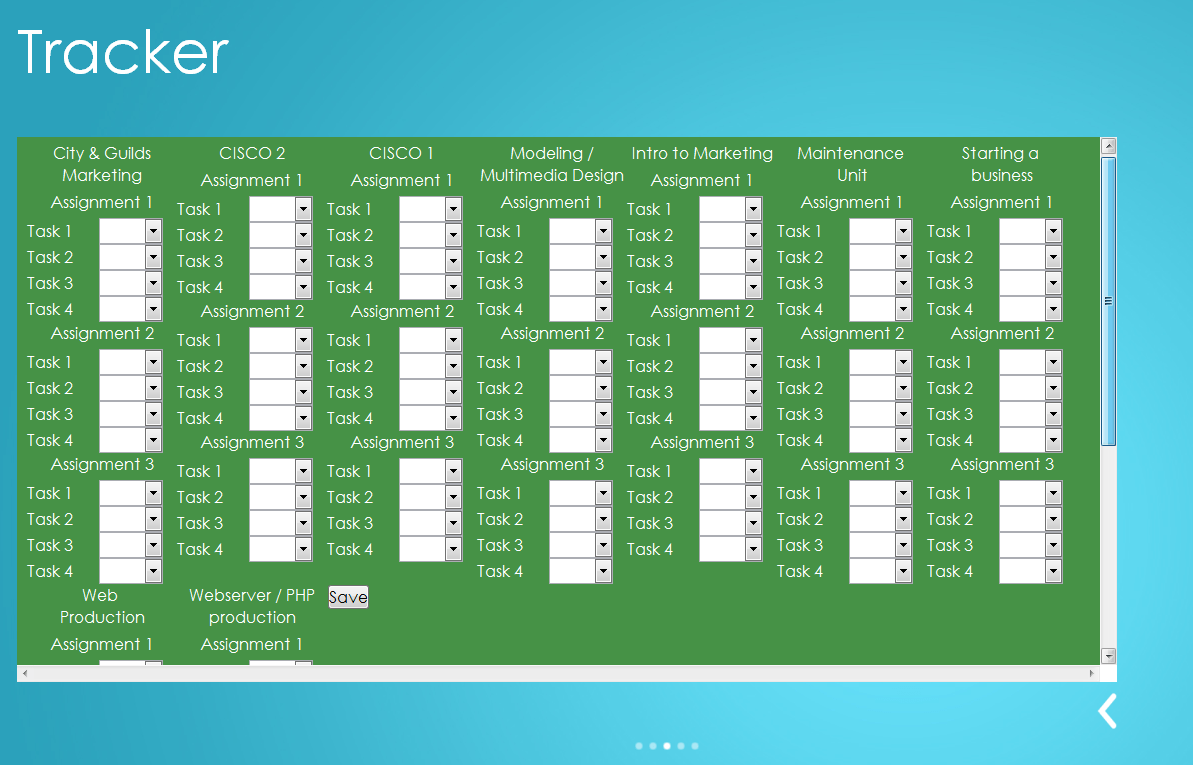Screen dimensions: 1193x765
Task: Click horizontal scrollbar left arrow
Action: tap(25, 674)
